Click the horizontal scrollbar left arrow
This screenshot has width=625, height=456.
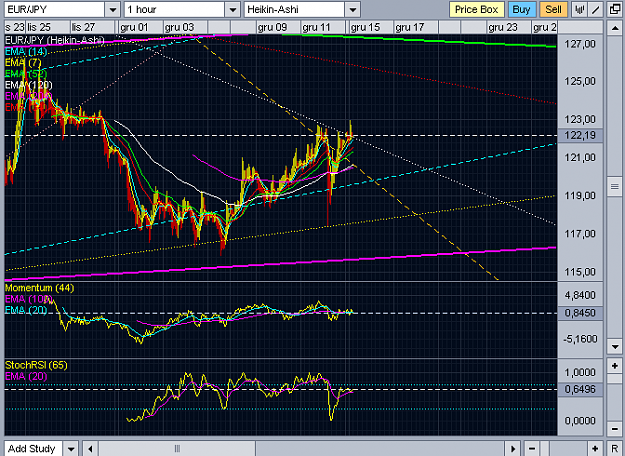(90, 448)
